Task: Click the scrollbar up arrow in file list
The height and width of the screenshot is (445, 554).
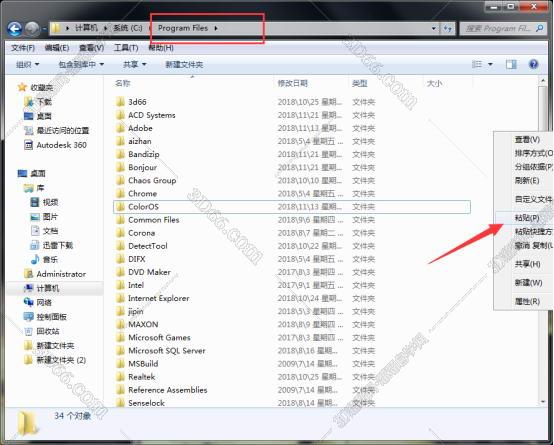Action: 543,81
